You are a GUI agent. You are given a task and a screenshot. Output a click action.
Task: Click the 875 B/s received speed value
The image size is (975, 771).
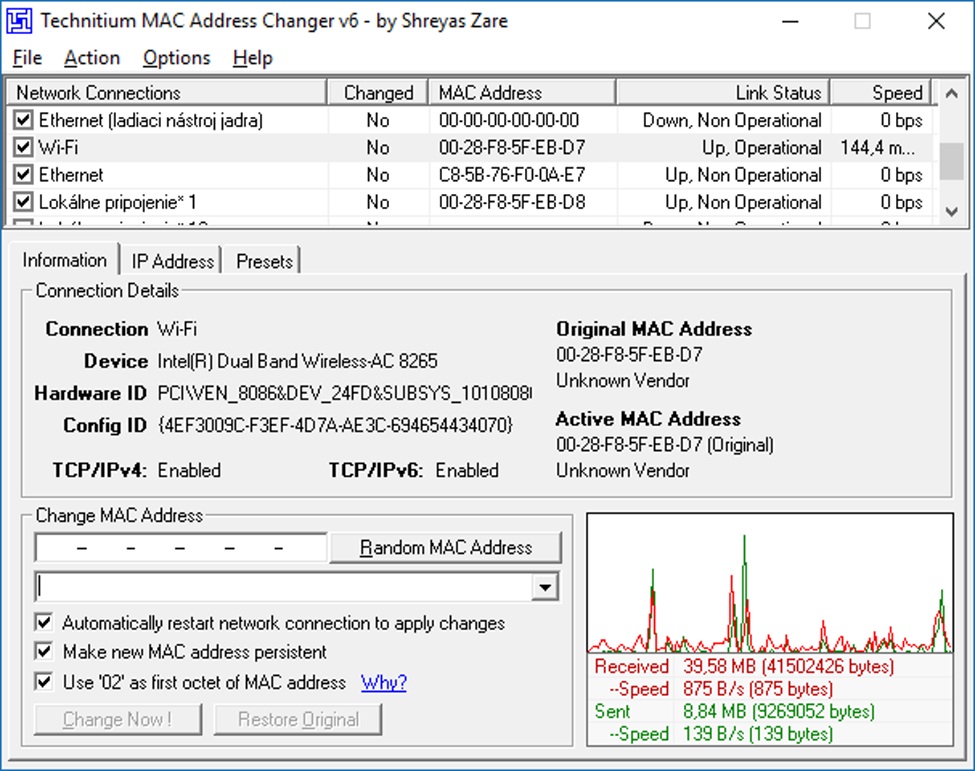757,689
